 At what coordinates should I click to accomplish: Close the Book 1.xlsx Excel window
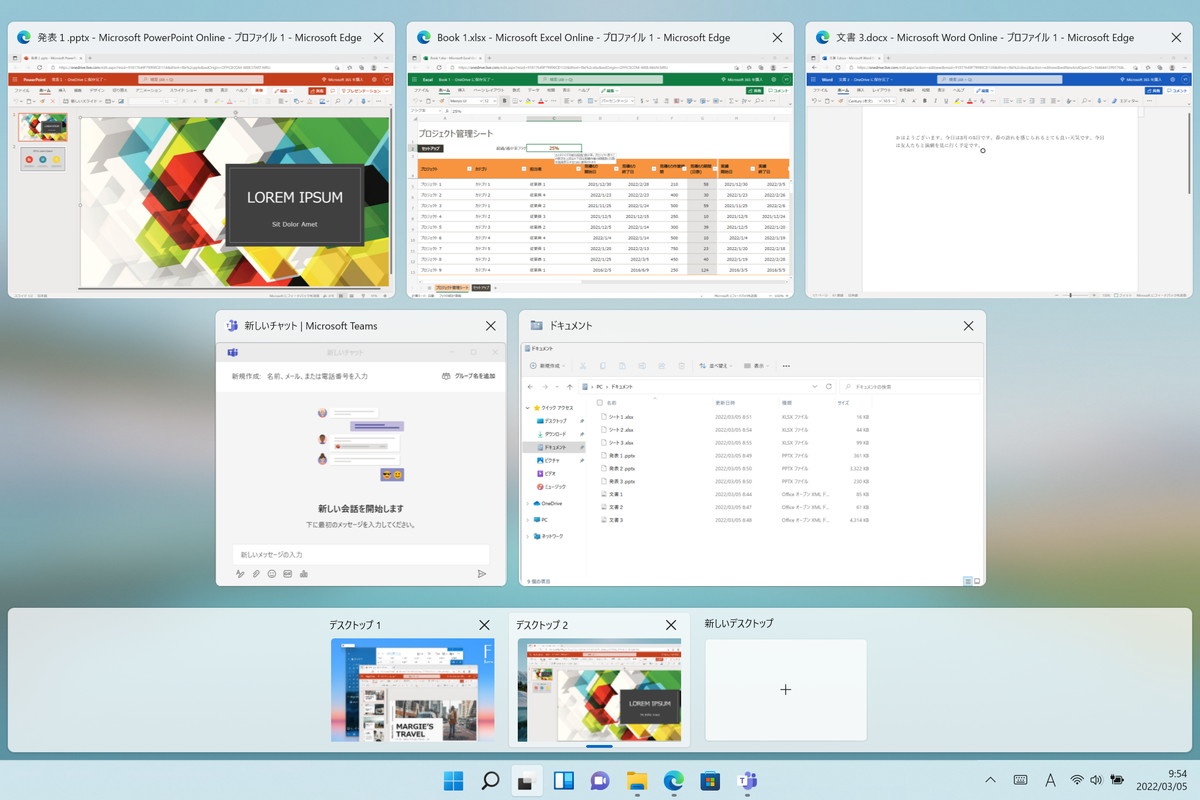point(777,37)
